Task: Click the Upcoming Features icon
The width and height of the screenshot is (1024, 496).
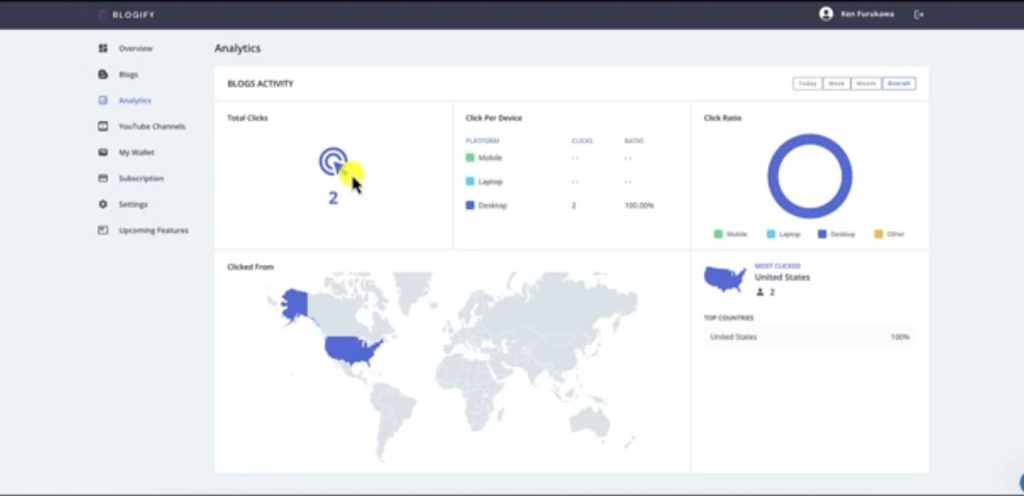Action: [102, 230]
